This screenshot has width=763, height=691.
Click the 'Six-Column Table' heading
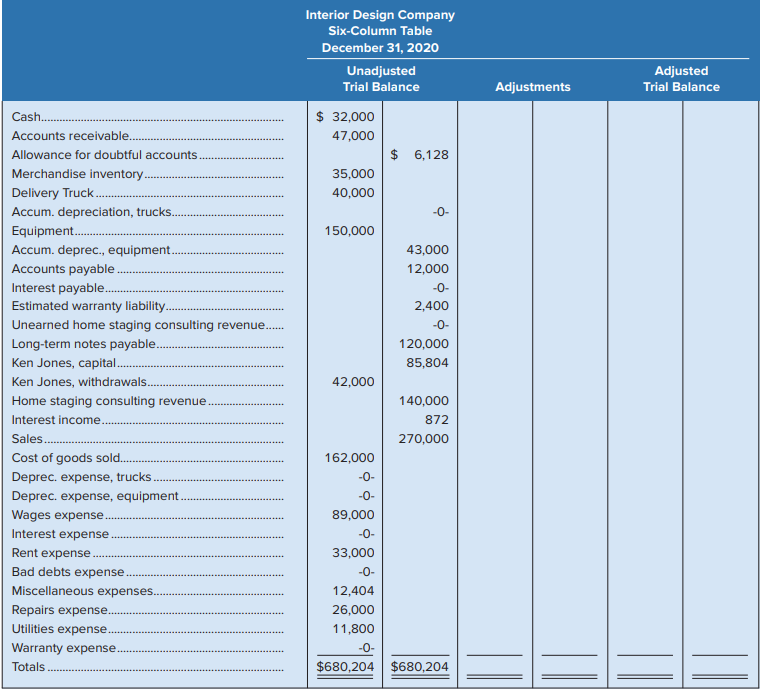coord(380,31)
